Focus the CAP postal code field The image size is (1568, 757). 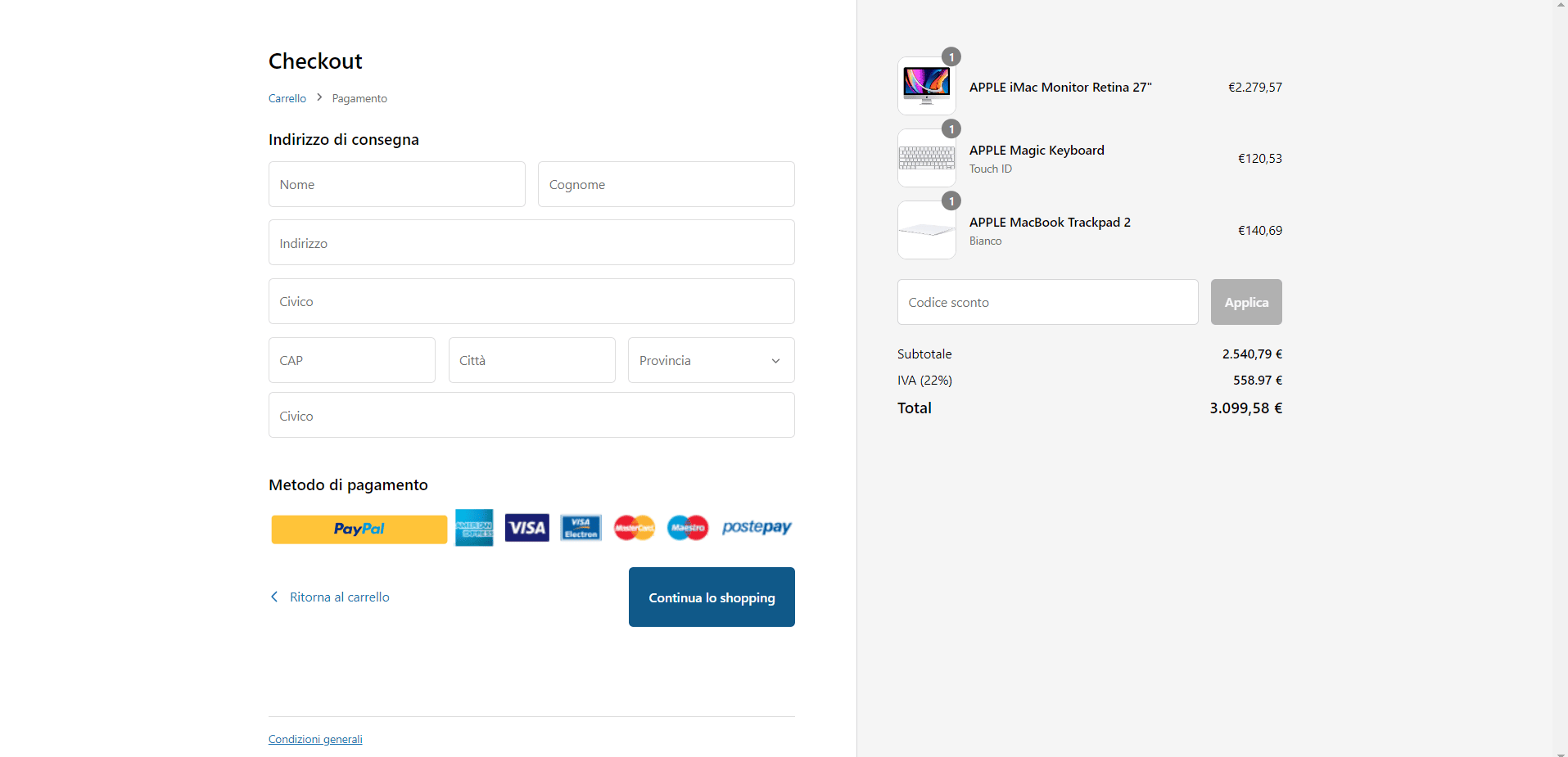click(351, 360)
